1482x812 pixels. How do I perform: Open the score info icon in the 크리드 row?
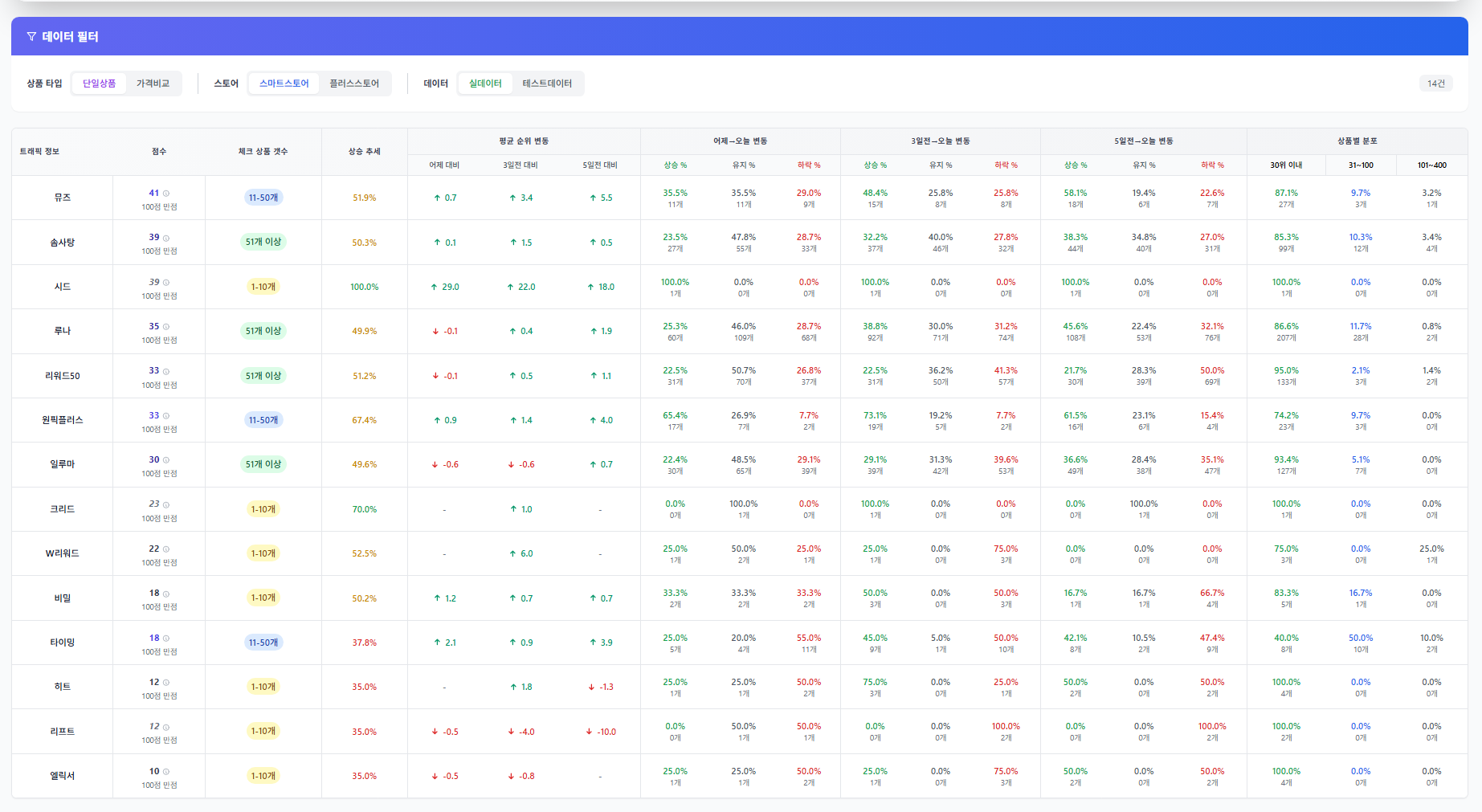click(x=166, y=504)
